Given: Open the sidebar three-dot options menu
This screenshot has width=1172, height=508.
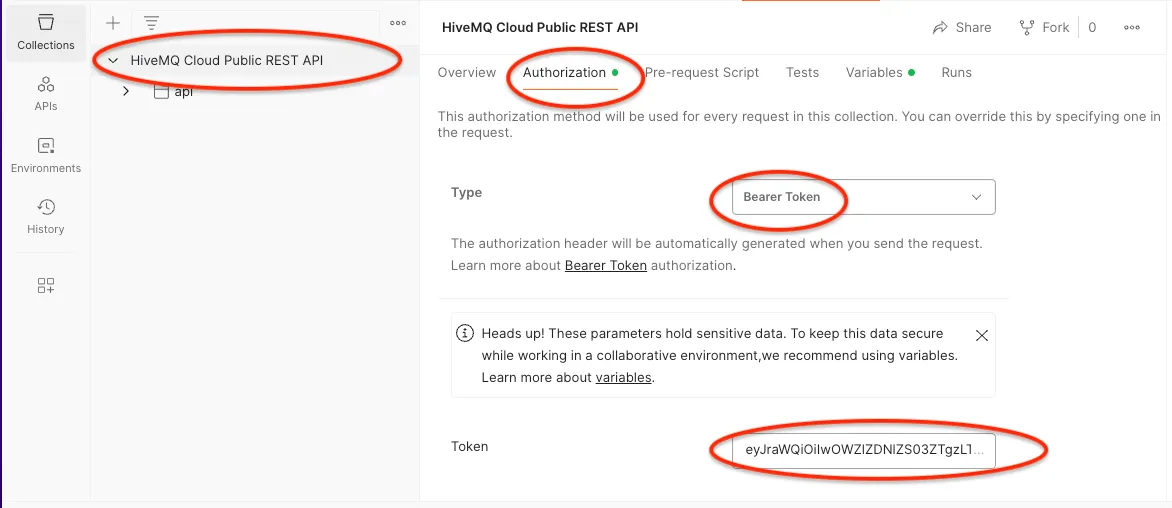Looking at the screenshot, I should pos(398,23).
